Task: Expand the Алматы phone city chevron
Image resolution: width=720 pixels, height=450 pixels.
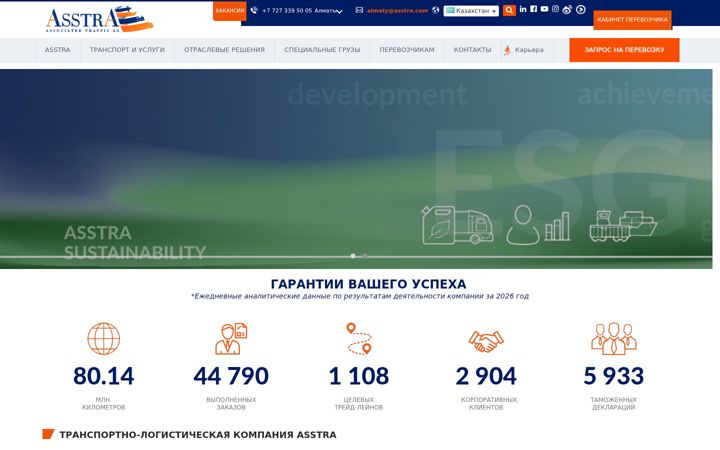Action: pyautogui.click(x=339, y=11)
